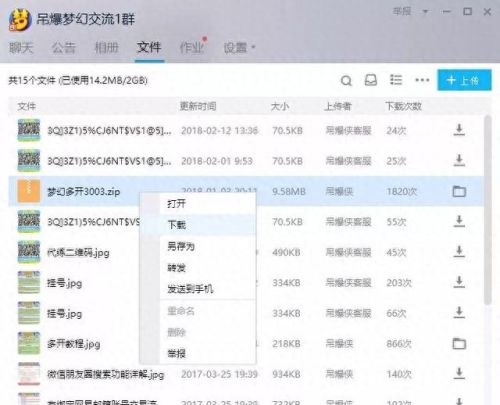Click the blue upload button

pyautogui.click(x=464, y=80)
